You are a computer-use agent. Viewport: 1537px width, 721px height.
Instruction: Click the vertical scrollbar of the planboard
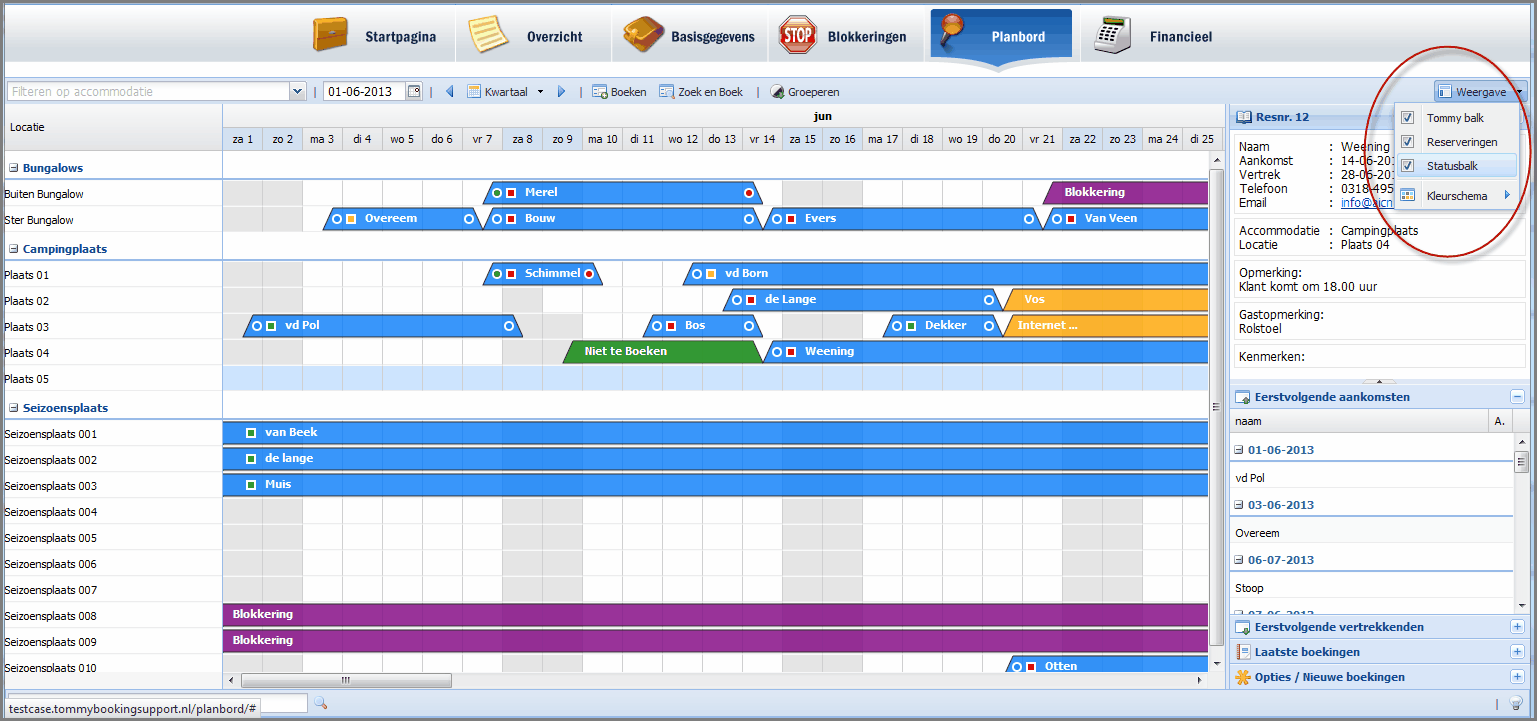(x=1216, y=409)
